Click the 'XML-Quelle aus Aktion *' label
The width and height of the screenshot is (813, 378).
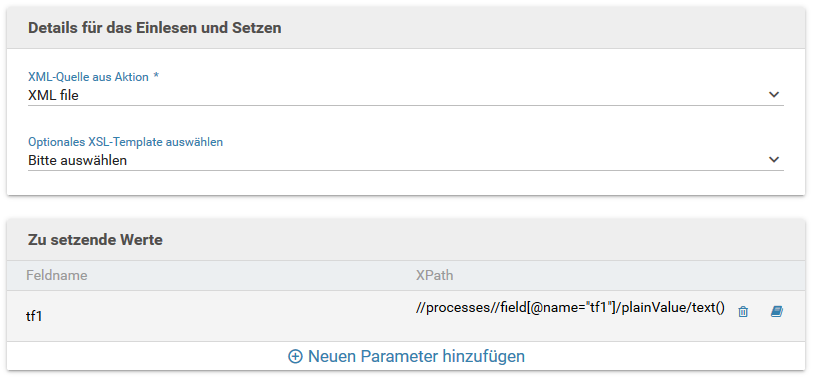point(93,77)
